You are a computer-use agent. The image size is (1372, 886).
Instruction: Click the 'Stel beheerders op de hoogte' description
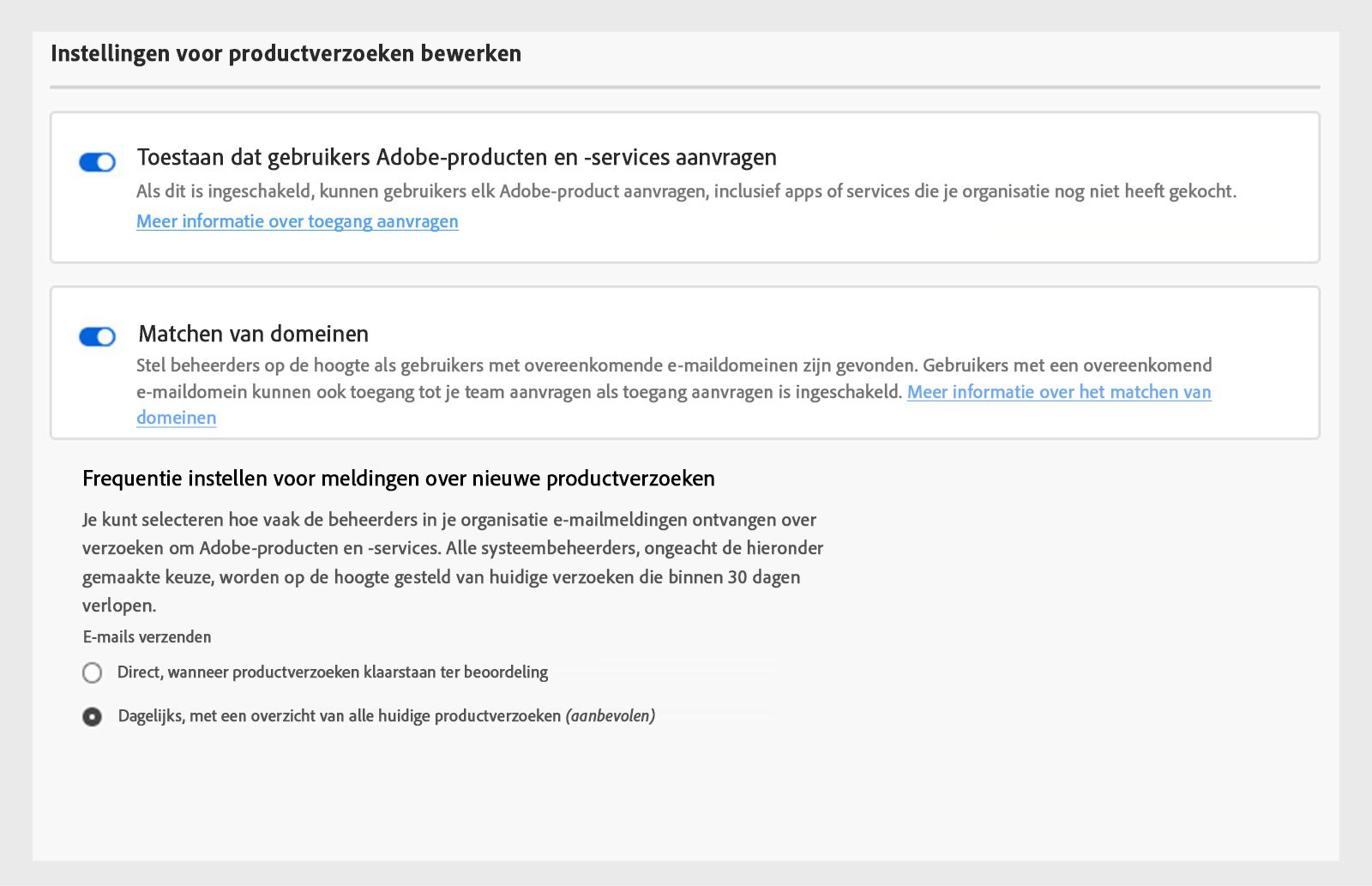pyautogui.click(x=674, y=378)
